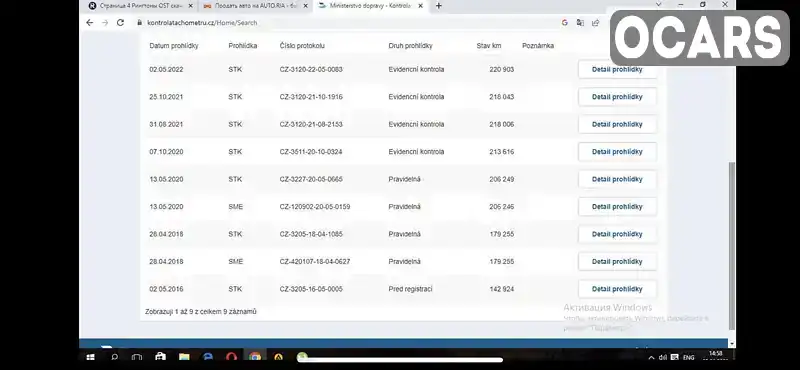
Task: Open a new browser tab
Action: (x=438, y=6)
